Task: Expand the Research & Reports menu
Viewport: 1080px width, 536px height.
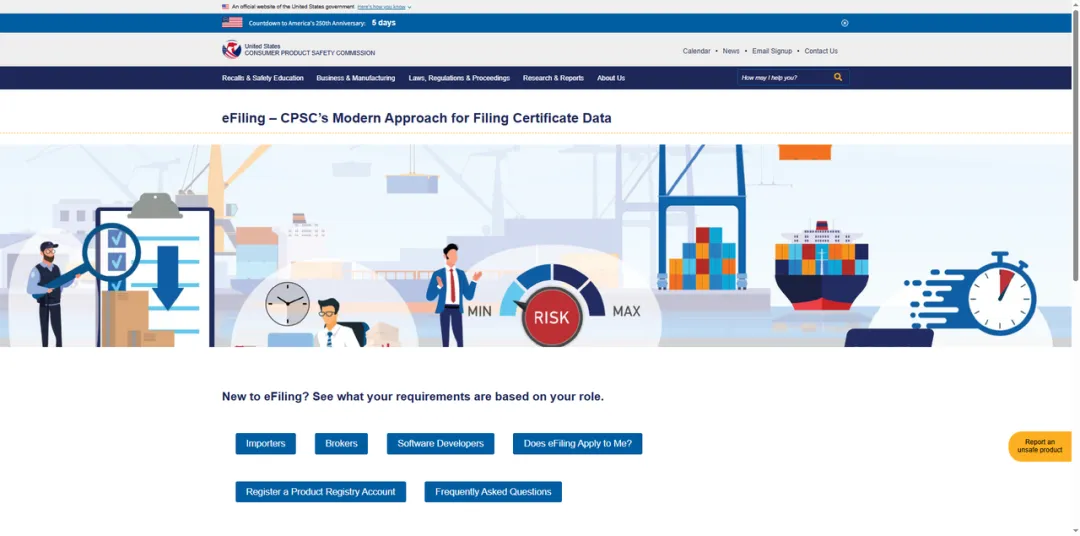Action: click(553, 78)
